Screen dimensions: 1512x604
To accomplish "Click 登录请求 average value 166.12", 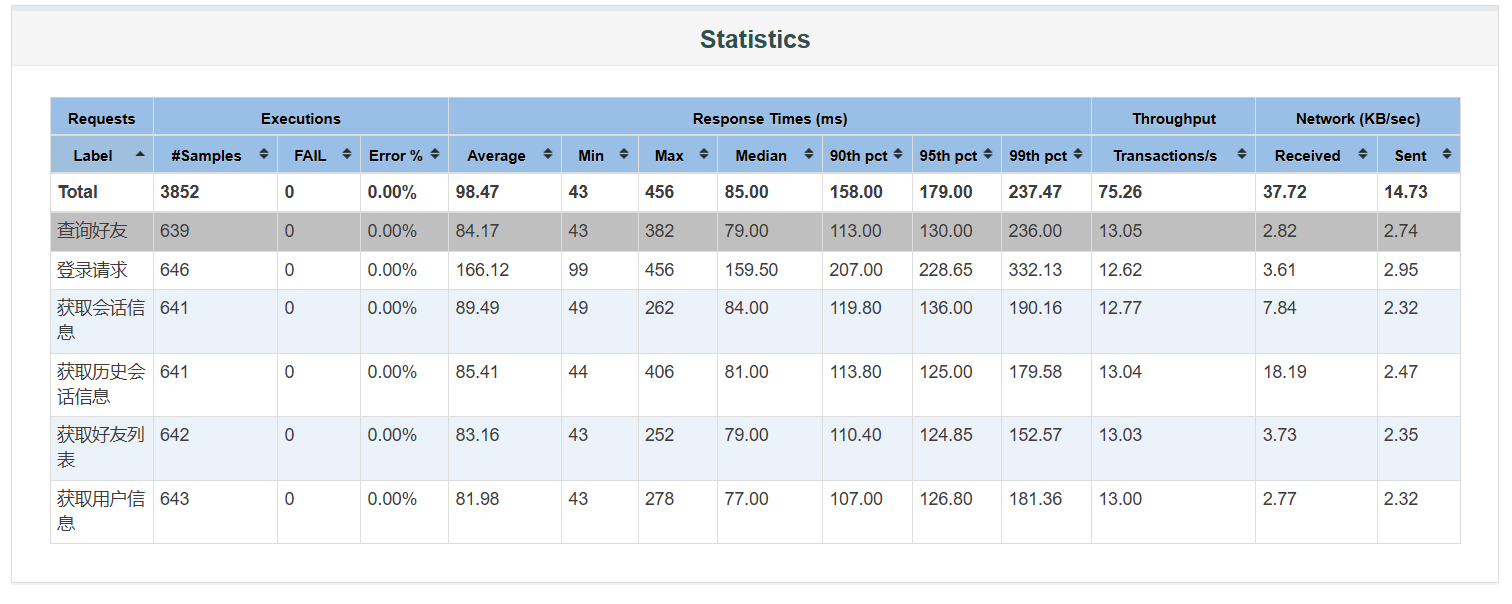I will click(482, 270).
